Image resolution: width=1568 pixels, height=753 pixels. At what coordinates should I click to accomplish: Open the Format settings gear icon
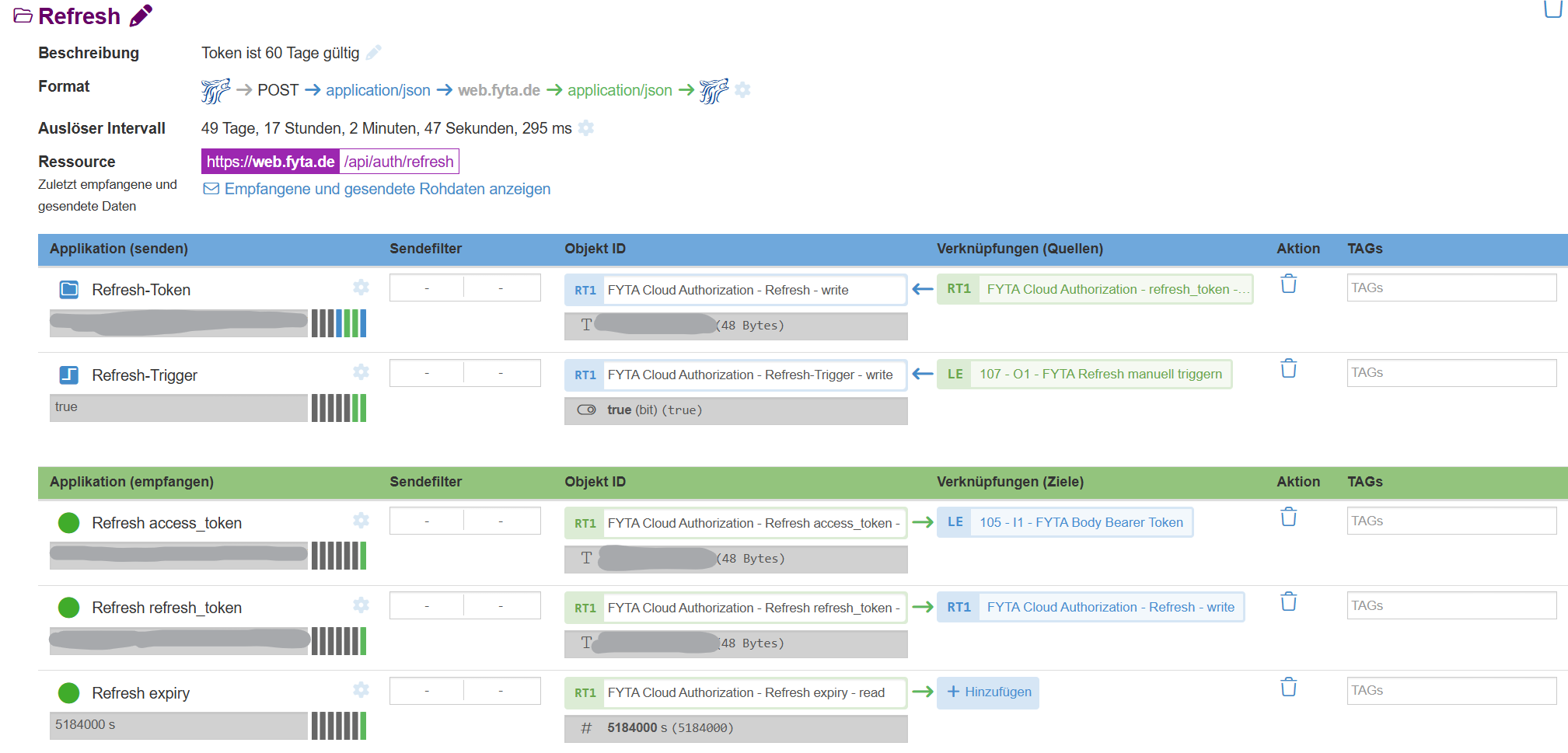pos(742,90)
